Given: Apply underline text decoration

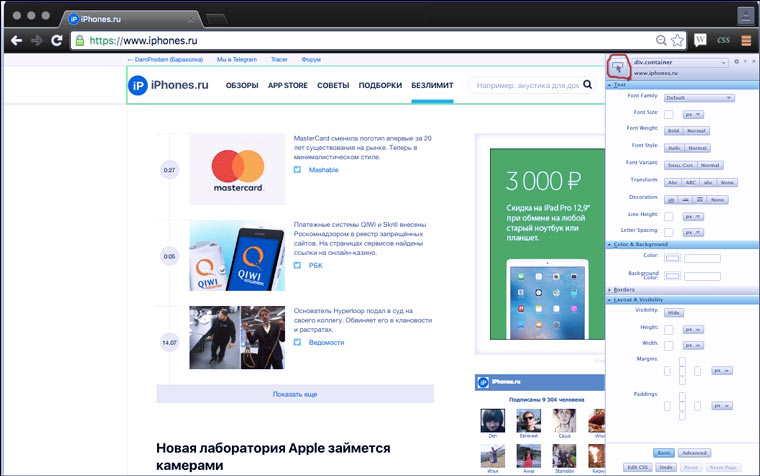Looking at the screenshot, I should pyautogui.click(x=671, y=200).
